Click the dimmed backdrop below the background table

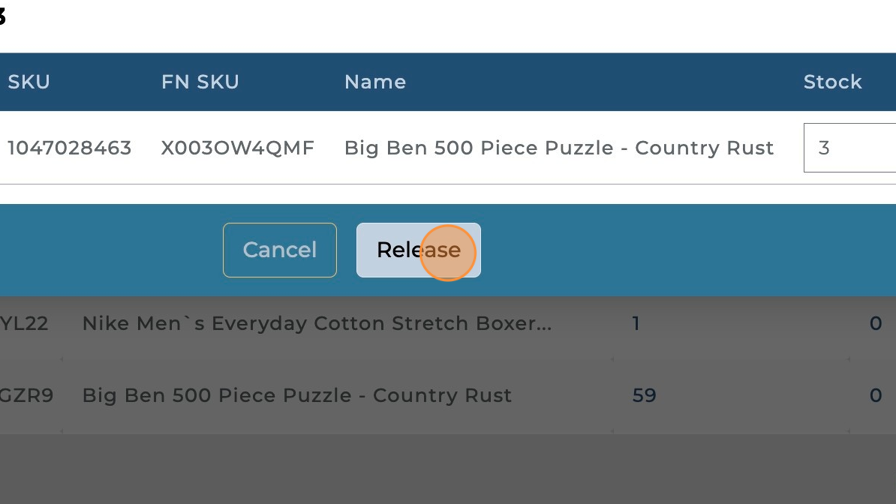coord(448,468)
